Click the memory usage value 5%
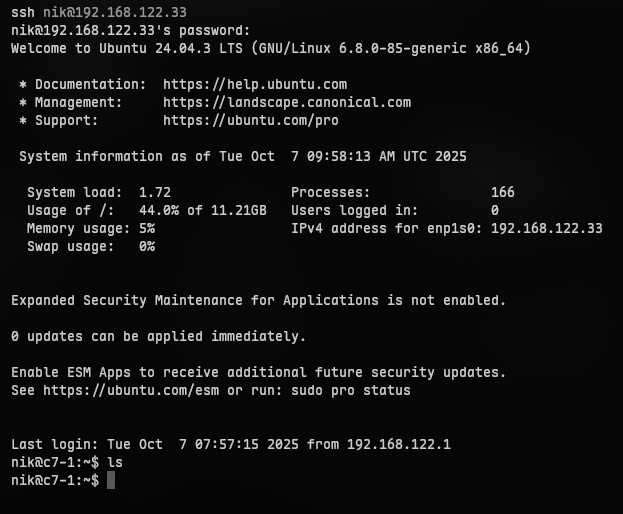The height and width of the screenshot is (514, 623). [147, 228]
